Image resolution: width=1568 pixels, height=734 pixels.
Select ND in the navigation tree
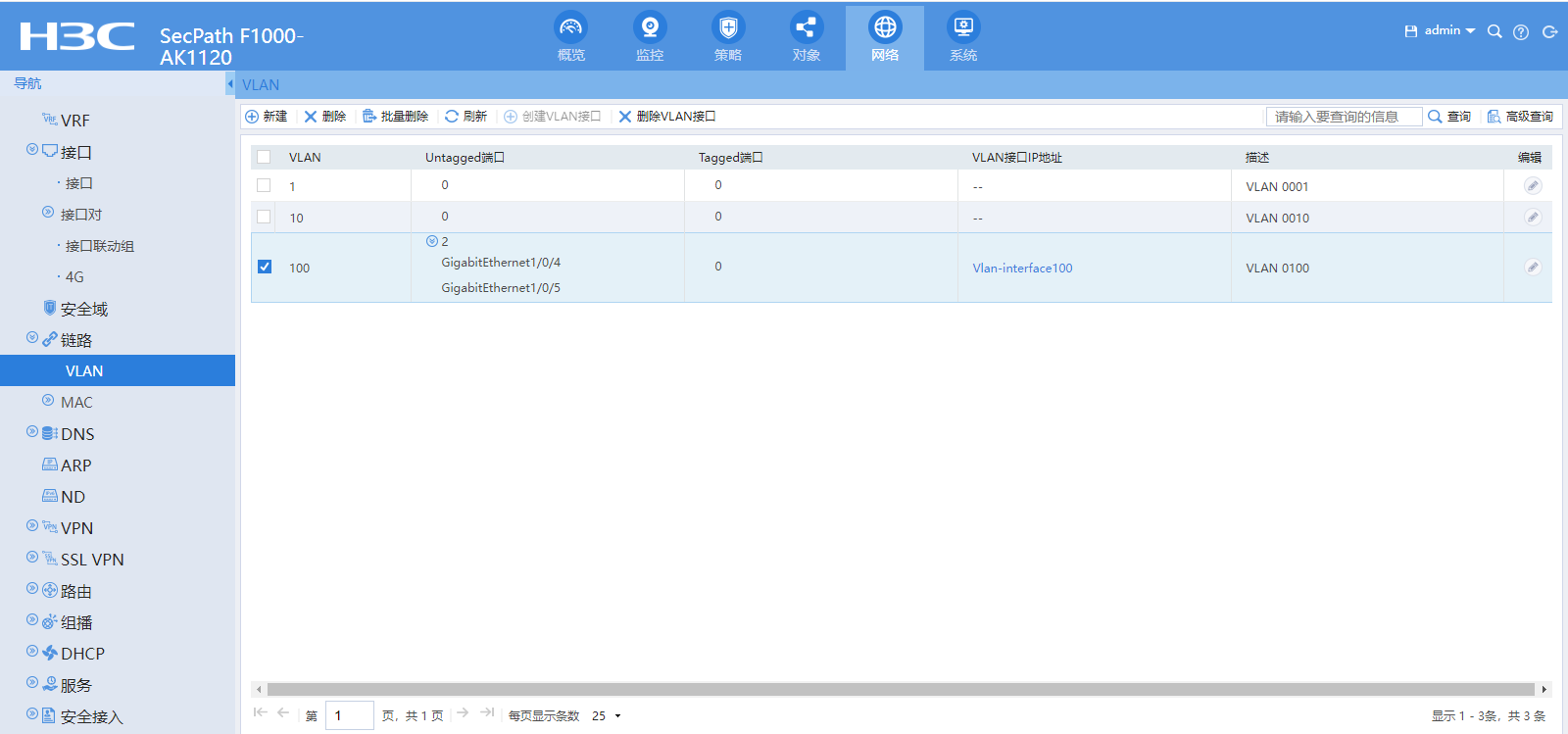73,497
